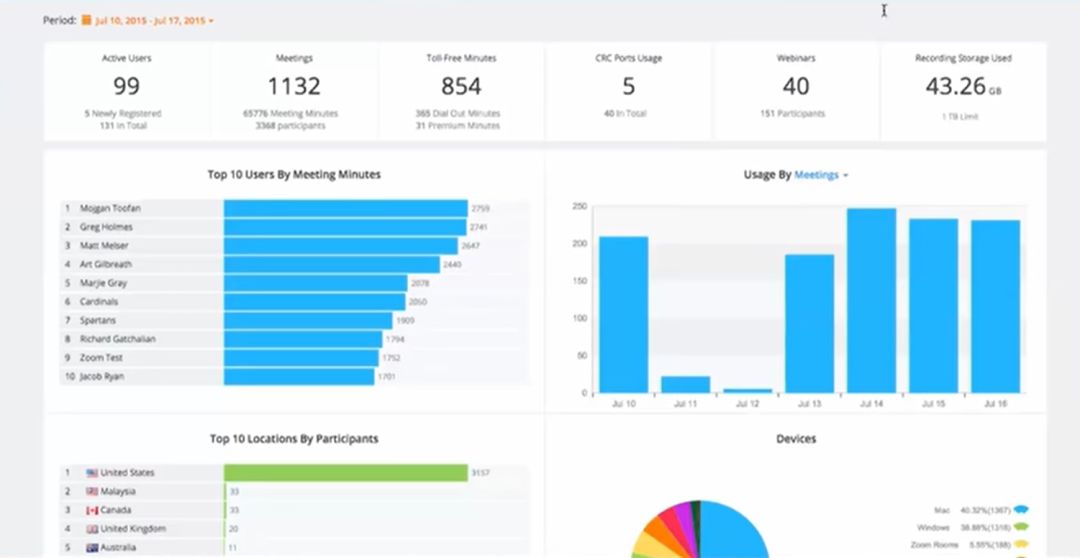
Task: Click the blue Mac legend swatch
Action: pyautogui.click(x=1021, y=510)
